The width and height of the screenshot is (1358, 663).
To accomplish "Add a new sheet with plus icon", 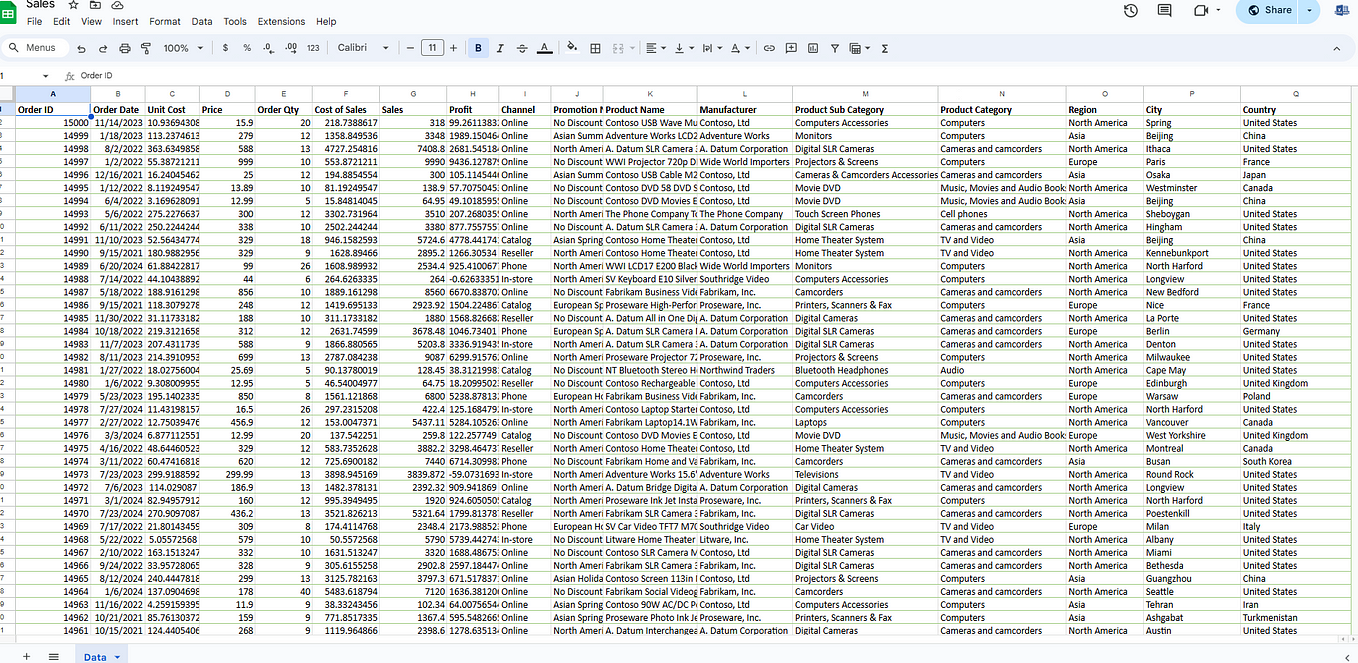I will (26, 656).
